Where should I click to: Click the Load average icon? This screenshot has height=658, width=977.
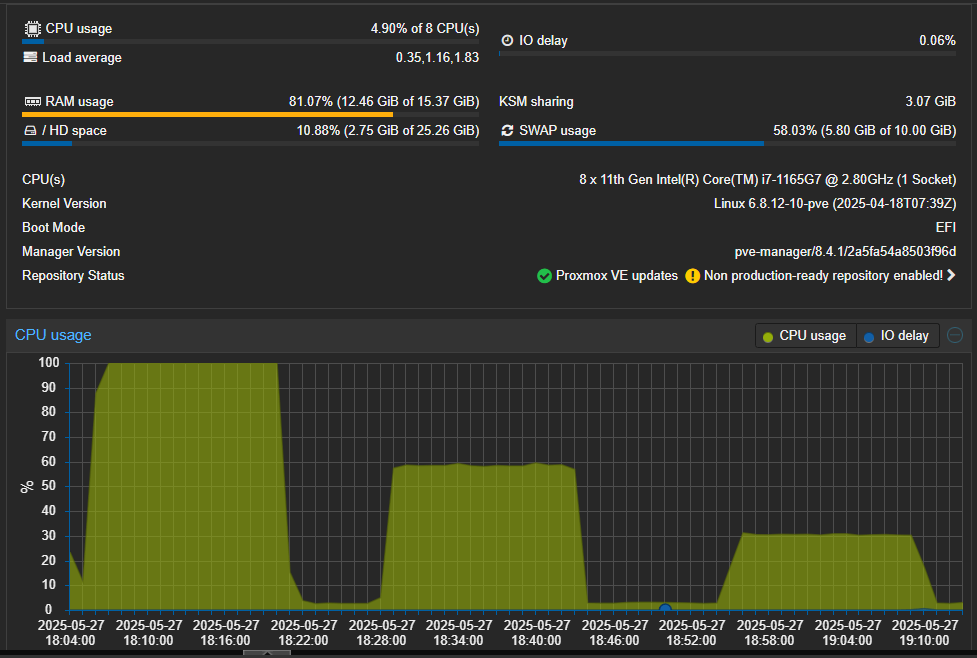(31, 57)
